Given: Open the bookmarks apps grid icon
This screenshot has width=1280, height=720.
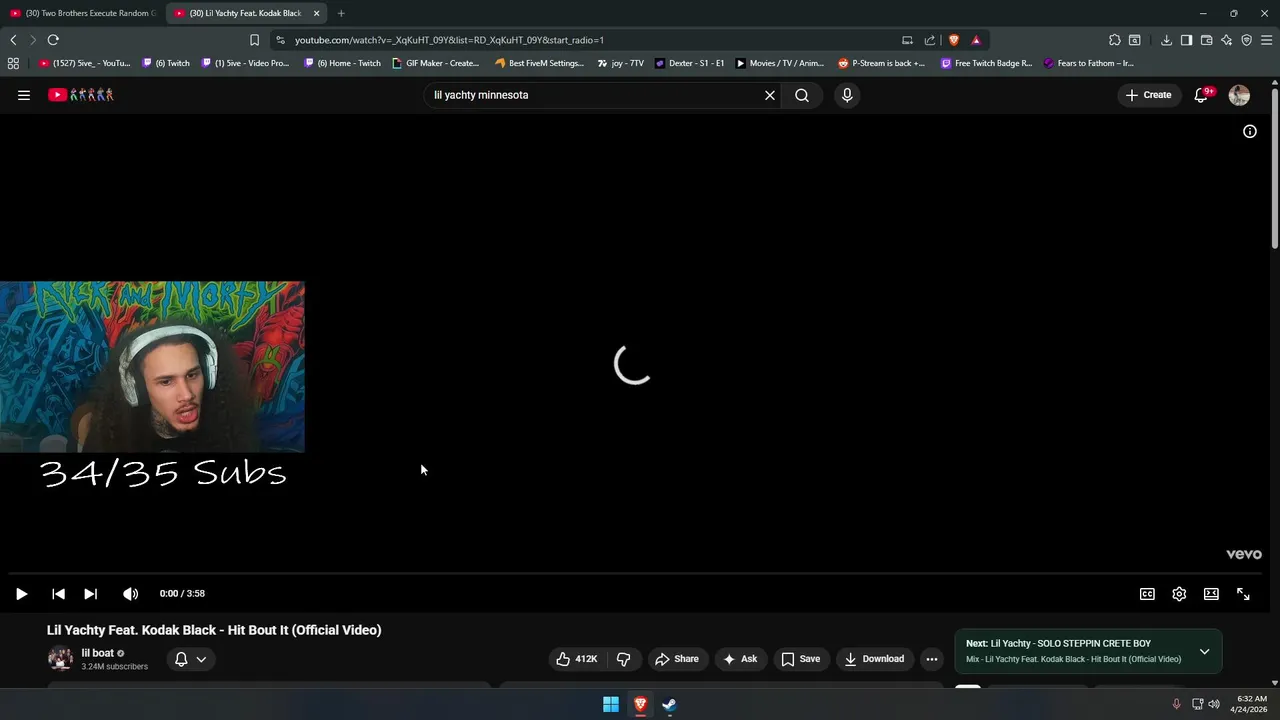Looking at the screenshot, I should [x=13, y=63].
